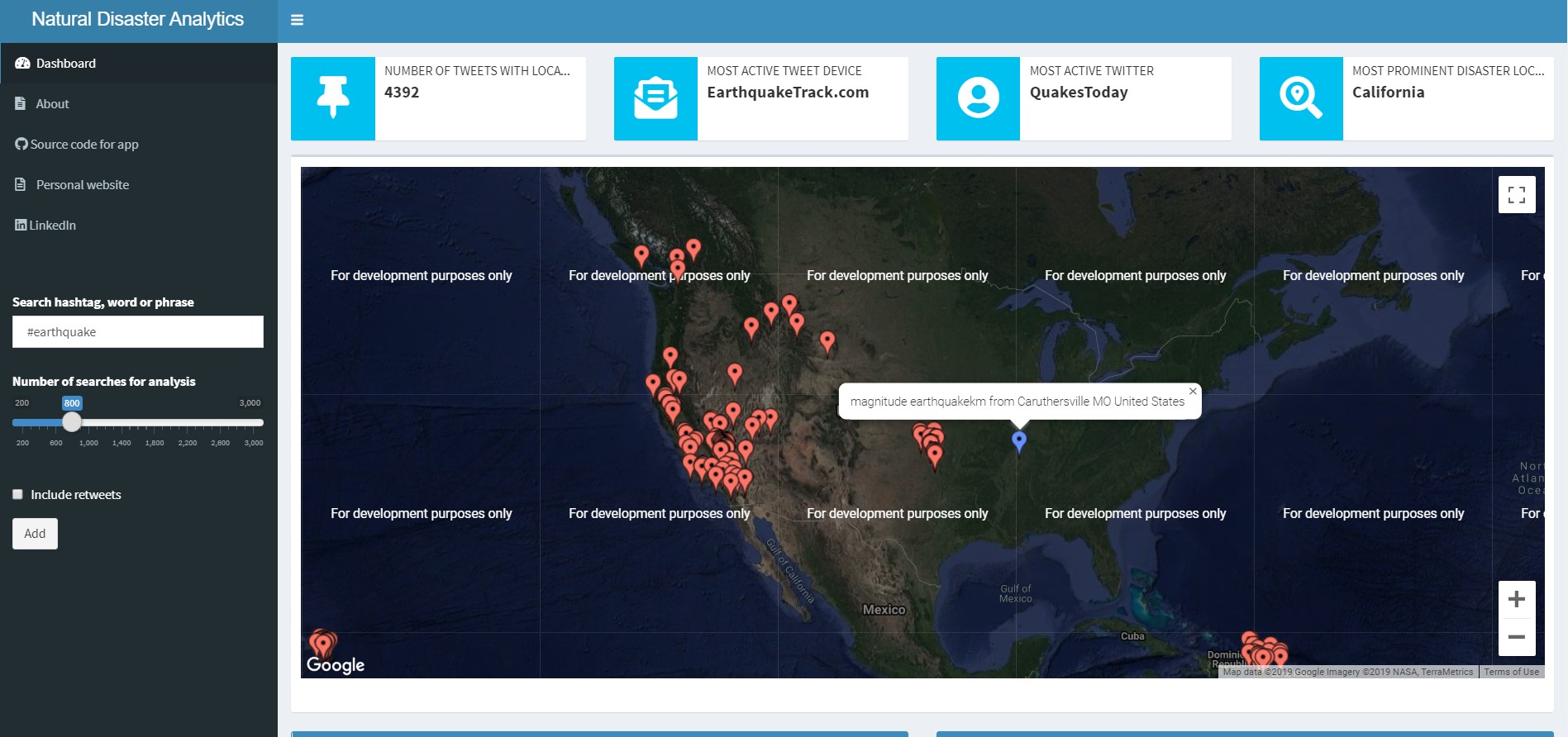Click the blue Caruthersville map marker
Screen dimensions: 1568x737
1019,441
